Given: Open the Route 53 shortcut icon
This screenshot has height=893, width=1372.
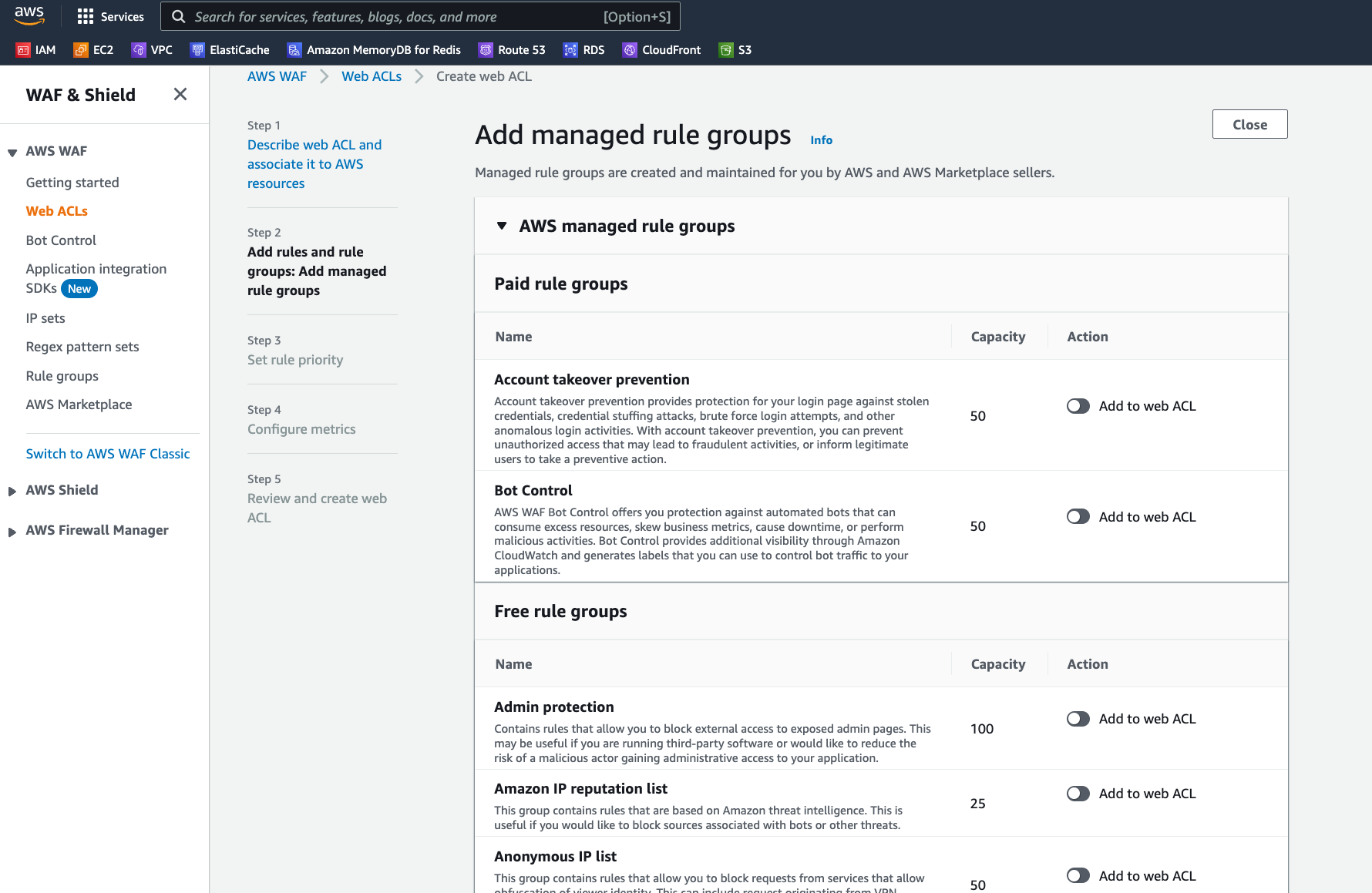Looking at the screenshot, I should 486,50.
